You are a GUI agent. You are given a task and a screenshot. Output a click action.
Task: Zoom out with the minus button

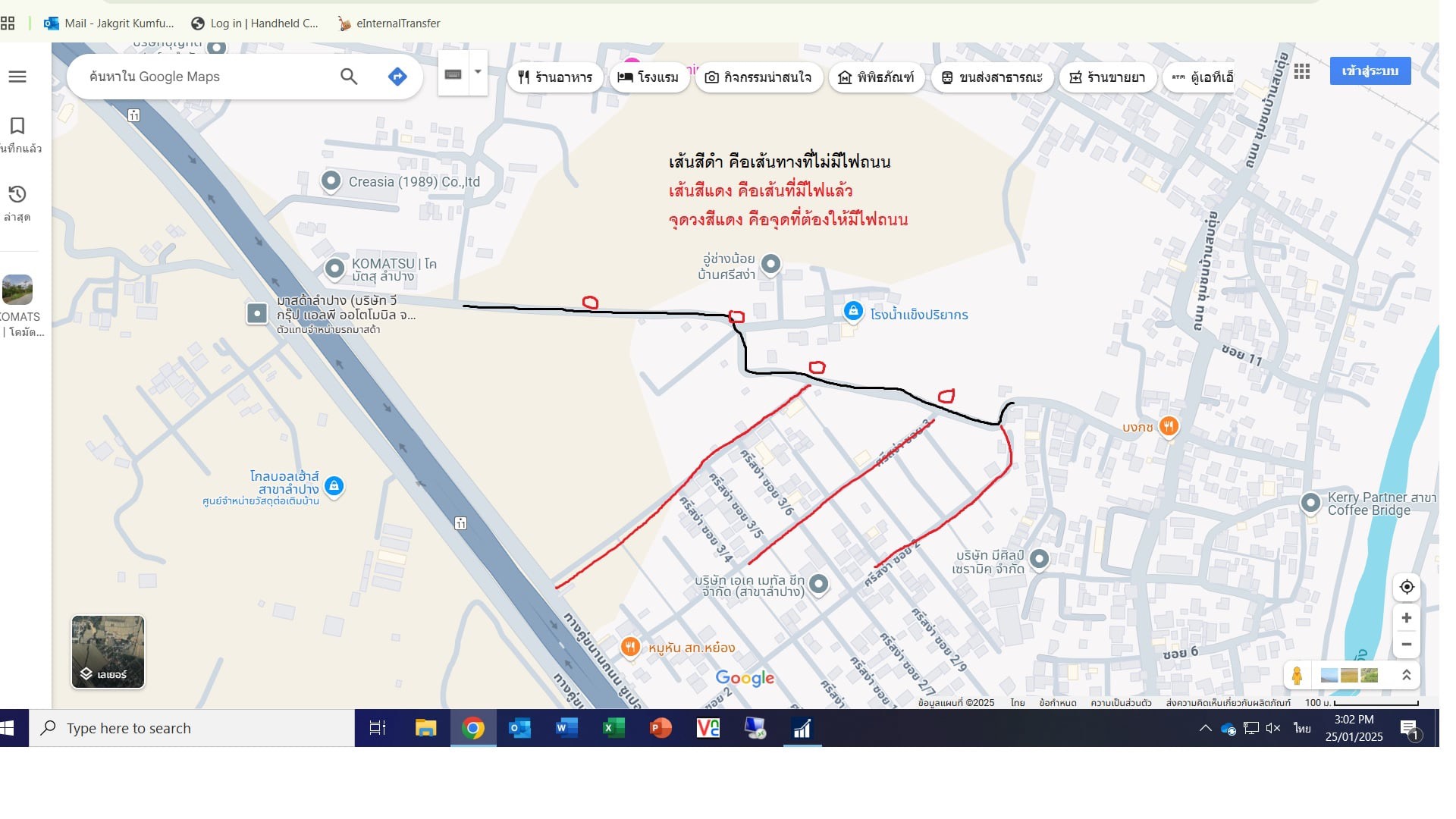(1407, 645)
